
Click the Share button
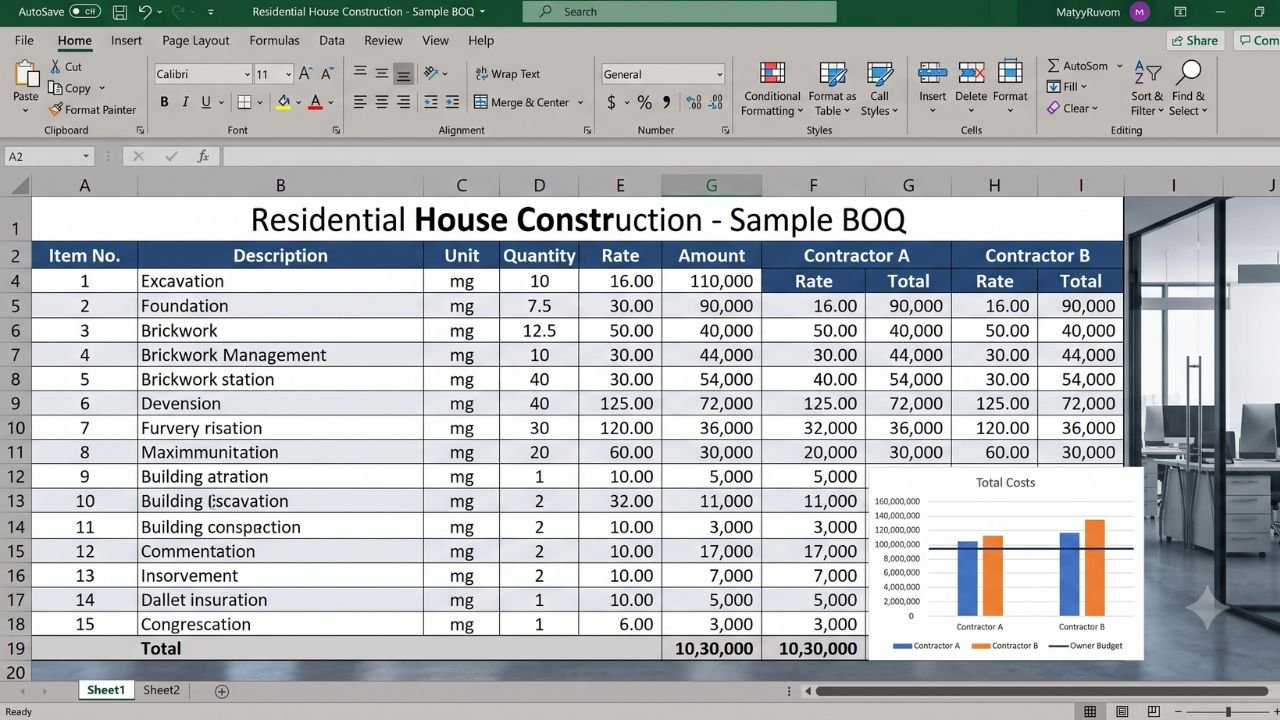1195,41
